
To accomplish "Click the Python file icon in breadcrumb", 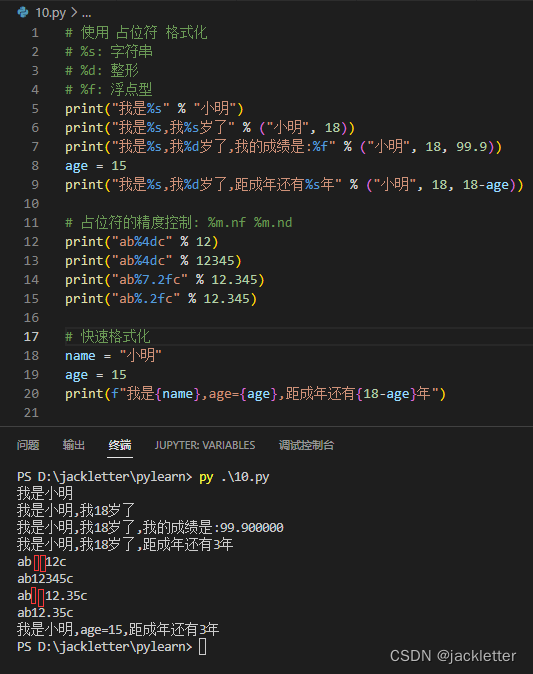I will (x=23, y=12).
